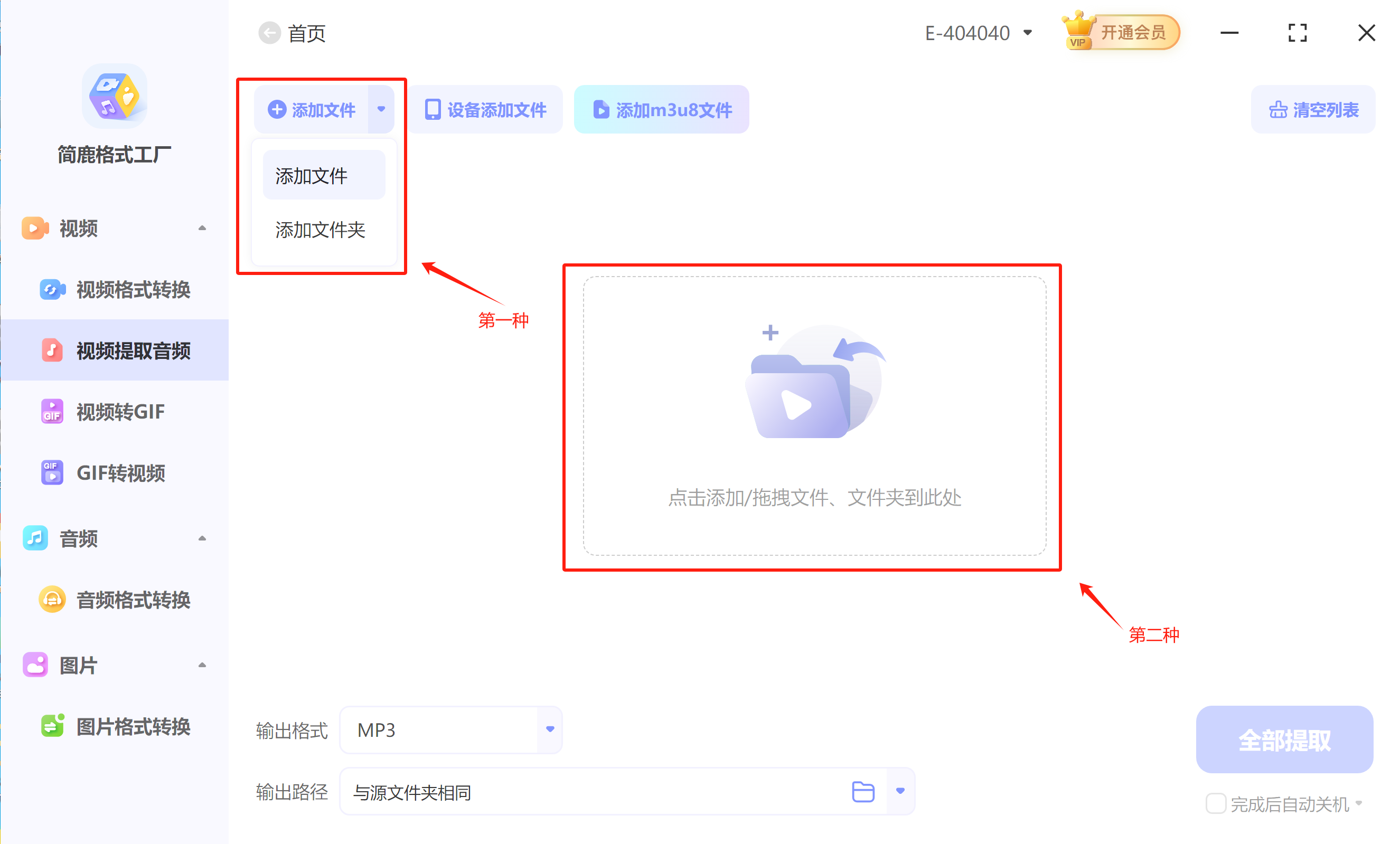The width and height of the screenshot is (1400, 844).
Task: Collapse the 音频 sidebar section
Action: (202, 538)
